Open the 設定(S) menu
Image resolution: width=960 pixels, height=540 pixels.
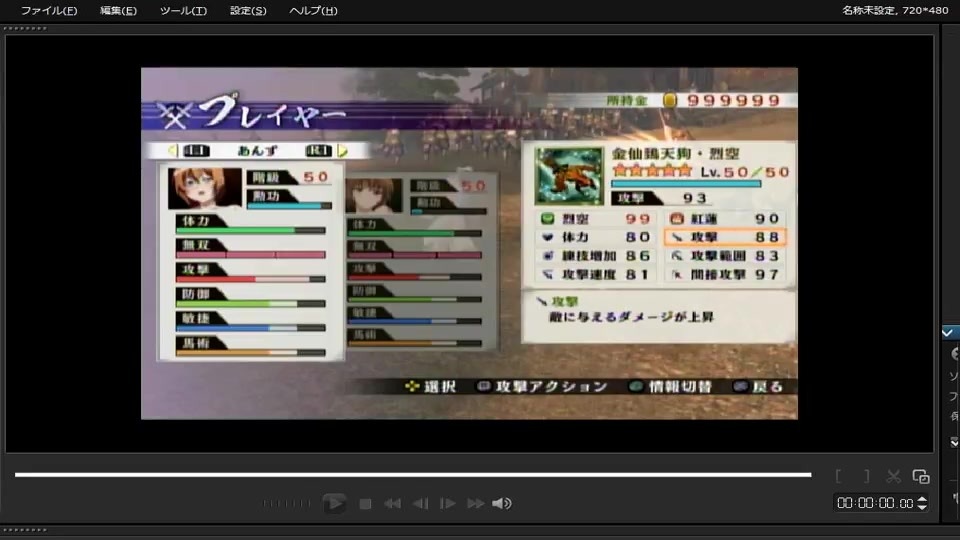pos(248,10)
